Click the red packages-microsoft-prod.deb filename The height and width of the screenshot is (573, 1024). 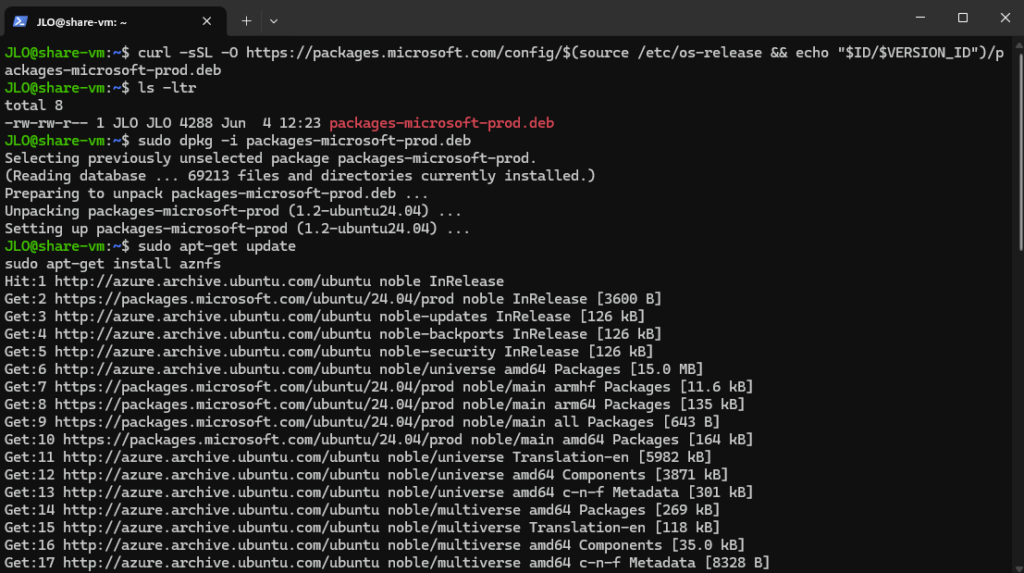(x=441, y=123)
